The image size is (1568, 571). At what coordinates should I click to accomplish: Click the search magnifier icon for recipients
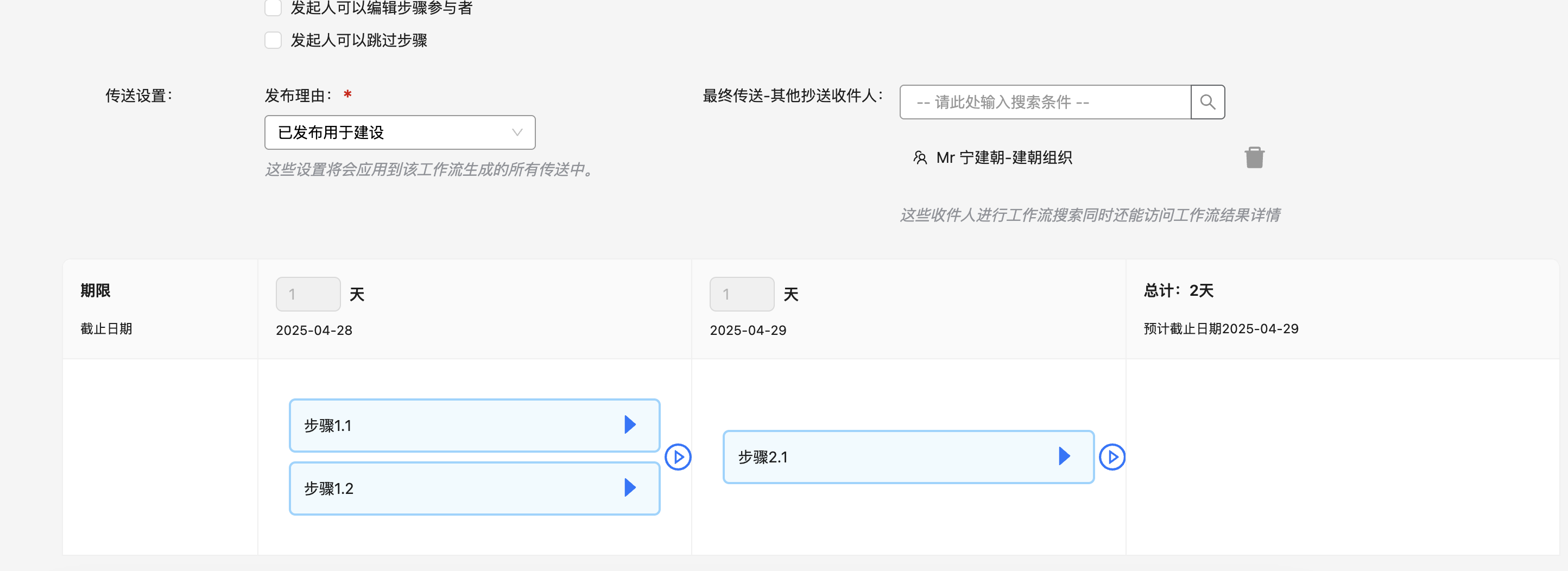[1207, 102]
